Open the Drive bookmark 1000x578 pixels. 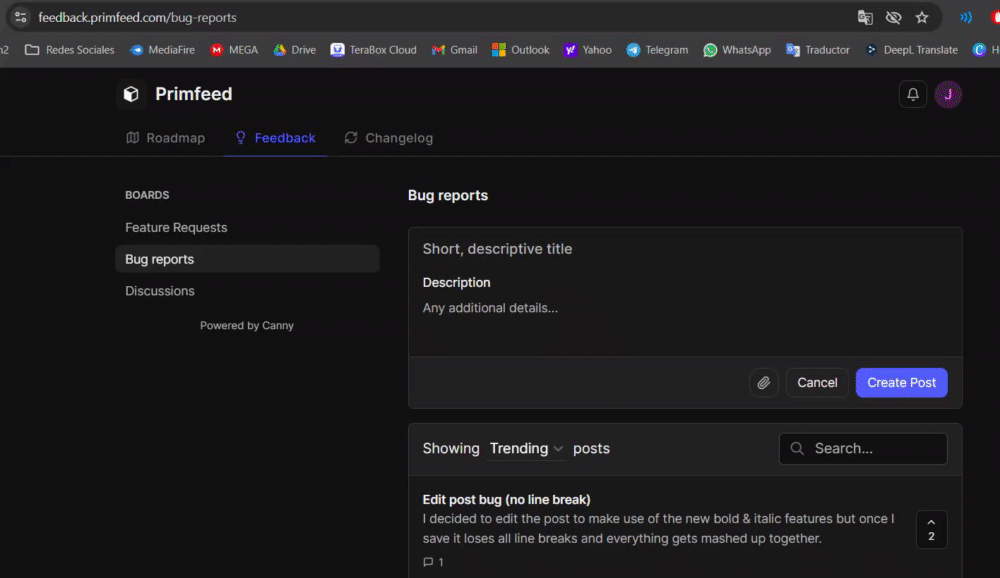click(x=295, y=50)
